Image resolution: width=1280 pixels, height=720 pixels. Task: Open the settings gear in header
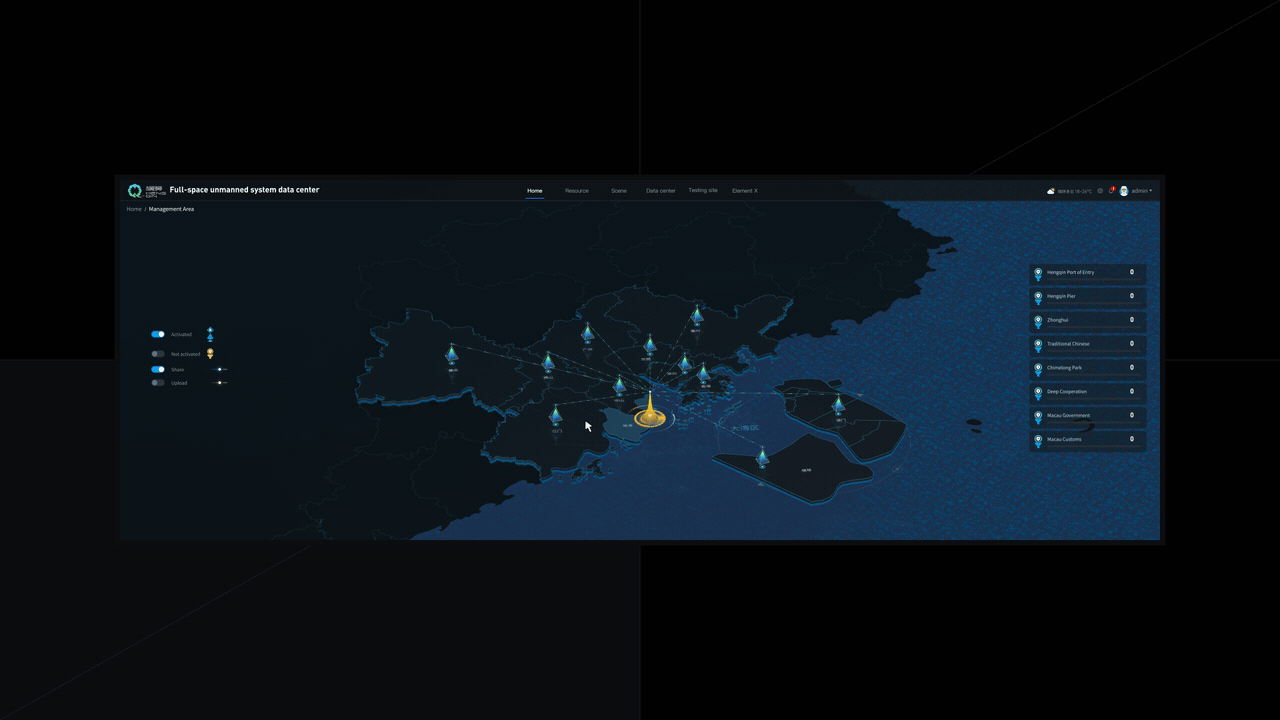1100,190
